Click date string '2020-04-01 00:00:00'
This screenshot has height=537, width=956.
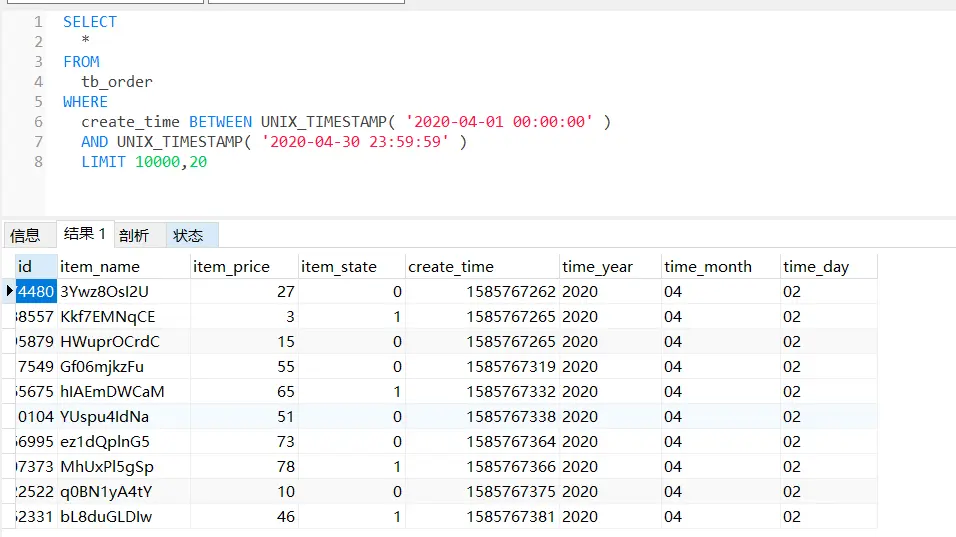coord(499,122)
